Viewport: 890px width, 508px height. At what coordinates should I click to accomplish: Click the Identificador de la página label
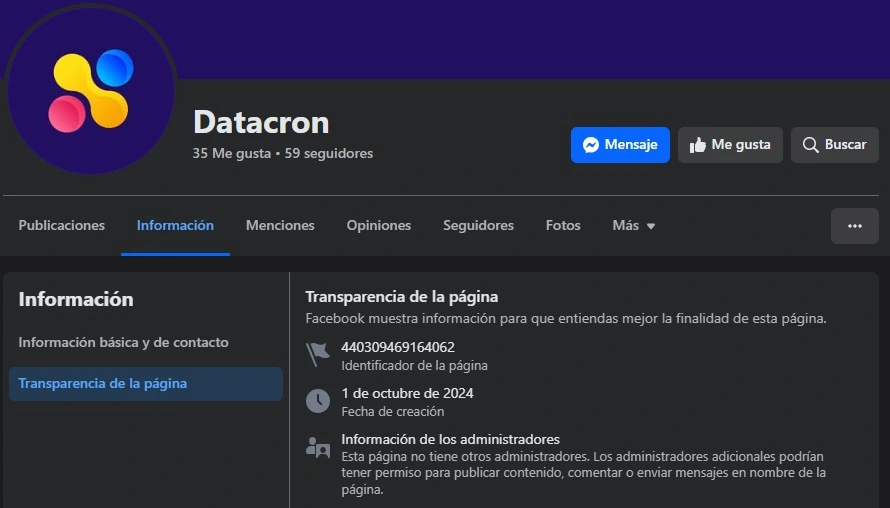click(x=414, y=366)
